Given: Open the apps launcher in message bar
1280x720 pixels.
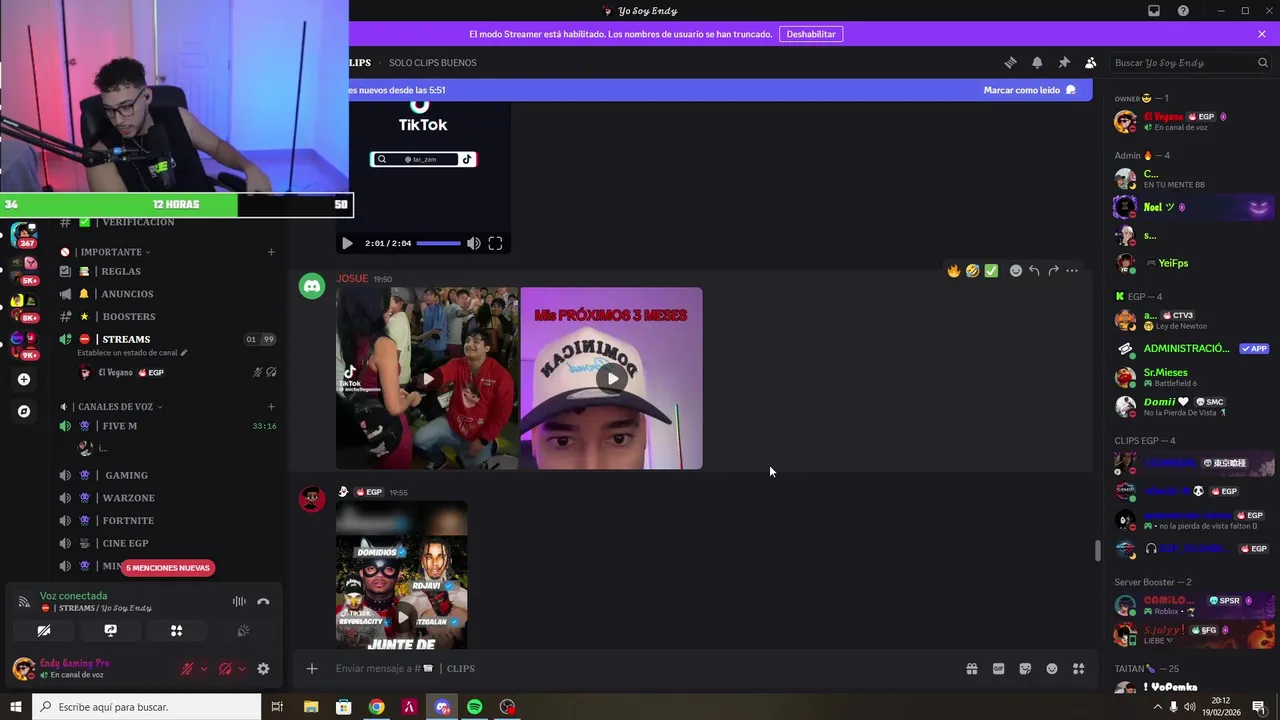Looking at the screenshot, I should point(1078,669).
